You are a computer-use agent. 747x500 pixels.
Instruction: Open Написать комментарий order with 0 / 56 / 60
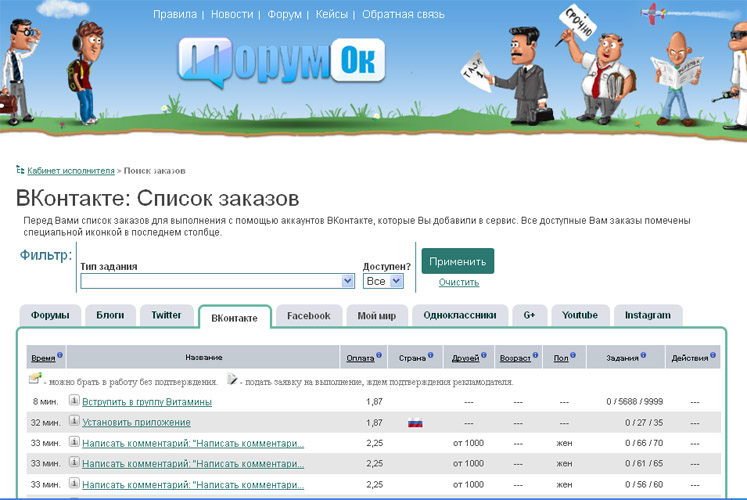(193, 485)
